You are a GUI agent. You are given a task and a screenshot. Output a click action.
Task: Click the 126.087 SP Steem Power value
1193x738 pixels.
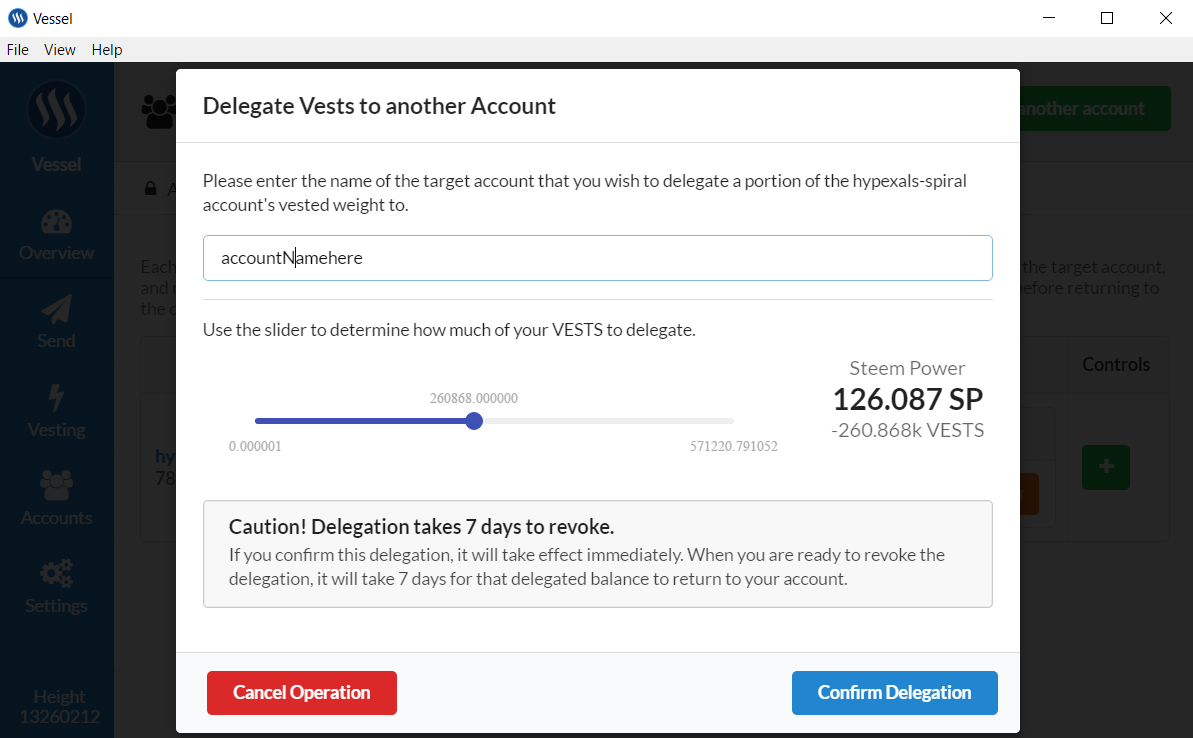pos(908,399)
